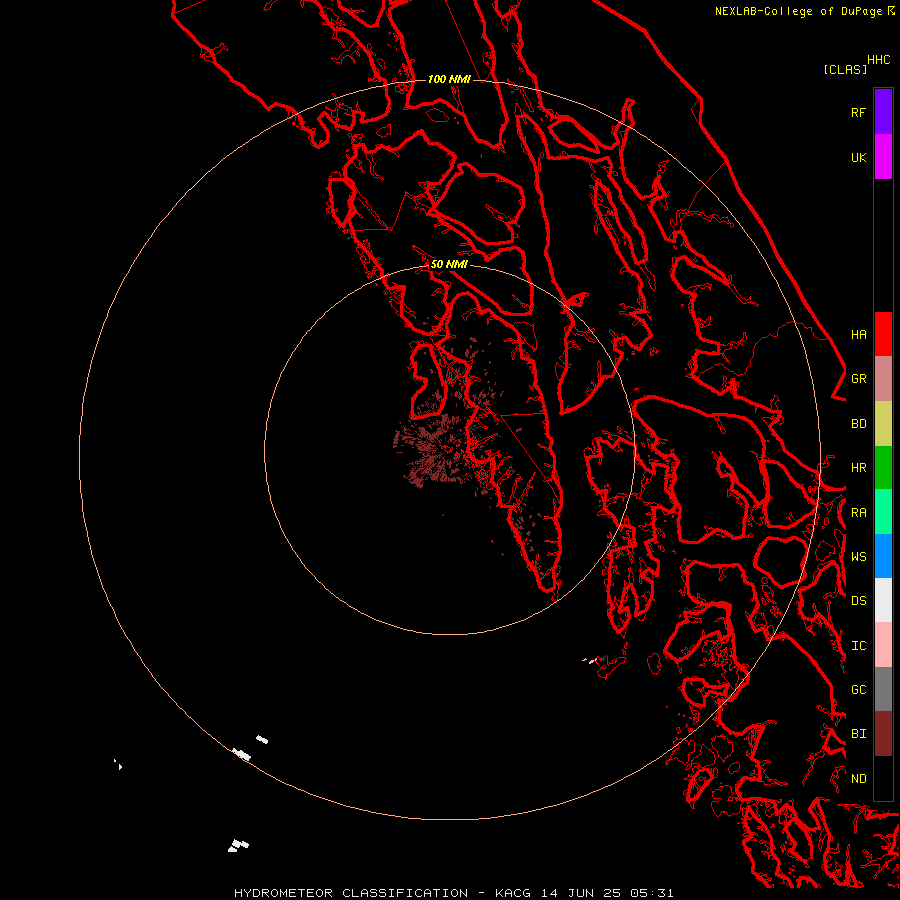The width and height of the screenshot is (900, 900).
Task: Click the WS legend label
Action: tap(858, 556)
